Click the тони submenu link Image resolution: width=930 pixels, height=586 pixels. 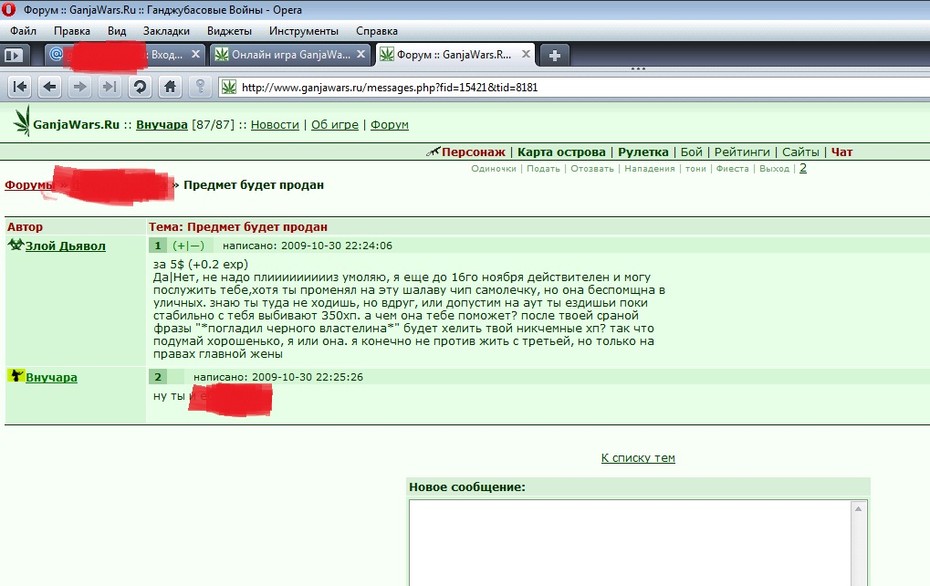coord(696,168)
